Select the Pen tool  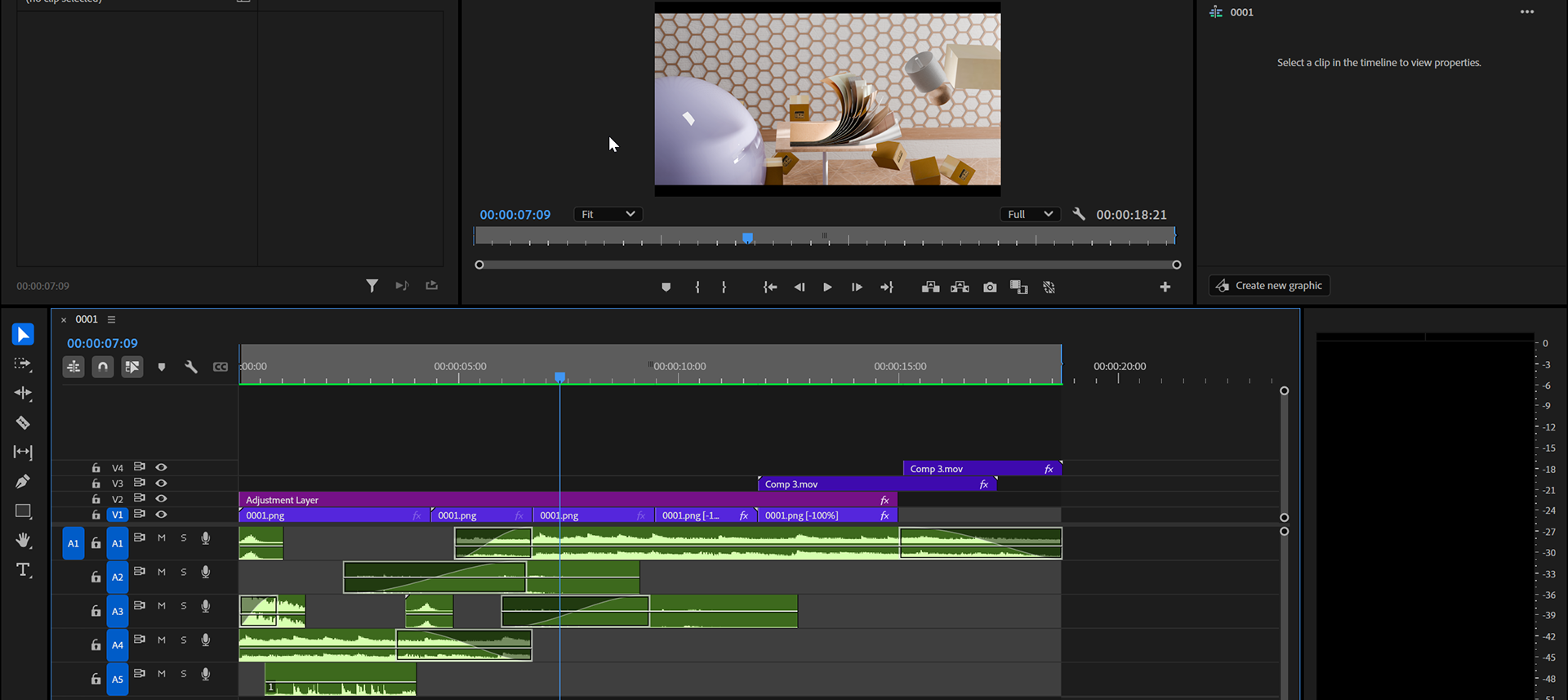coord(23,481)
